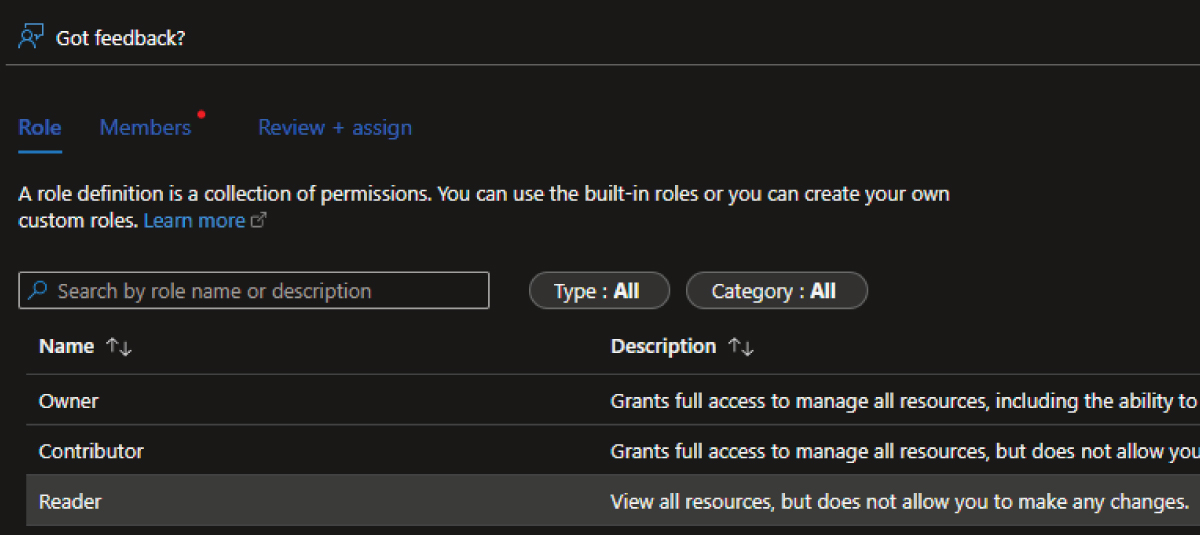1200x535 pixels.
Task: Open the Members tab
Action: (145, 128)
